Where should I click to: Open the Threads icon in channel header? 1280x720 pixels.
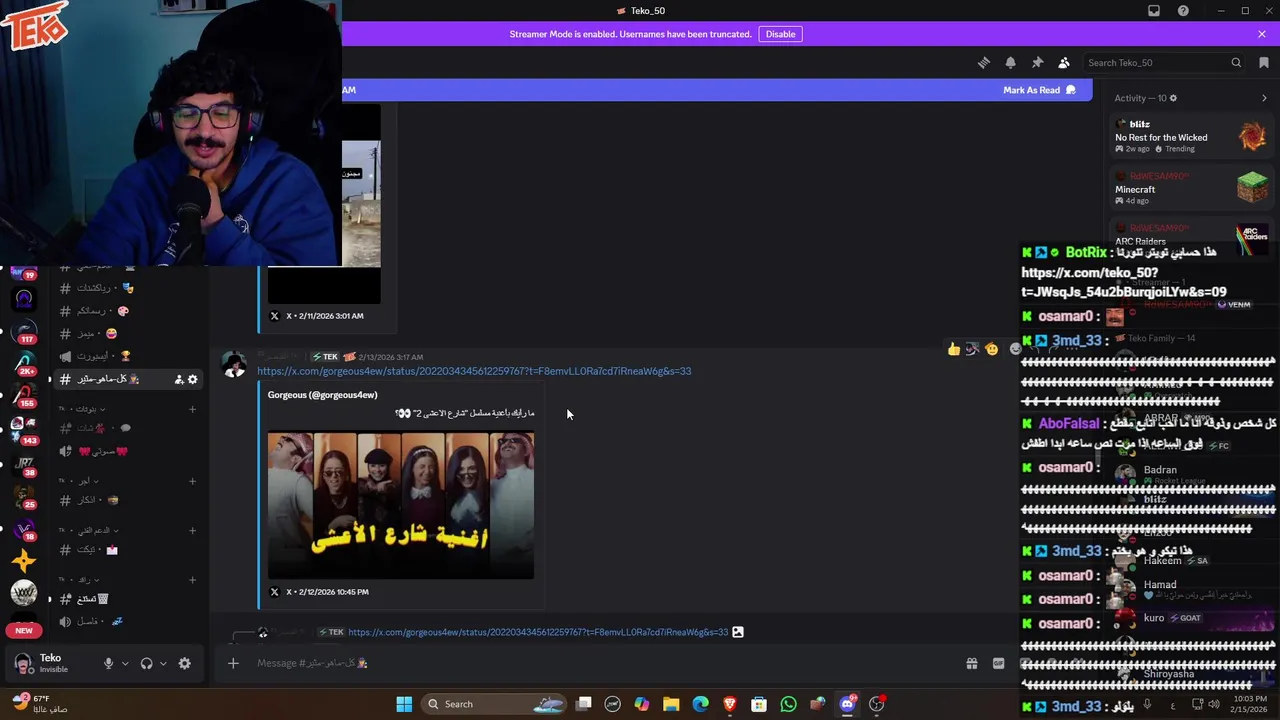point(984,63)
